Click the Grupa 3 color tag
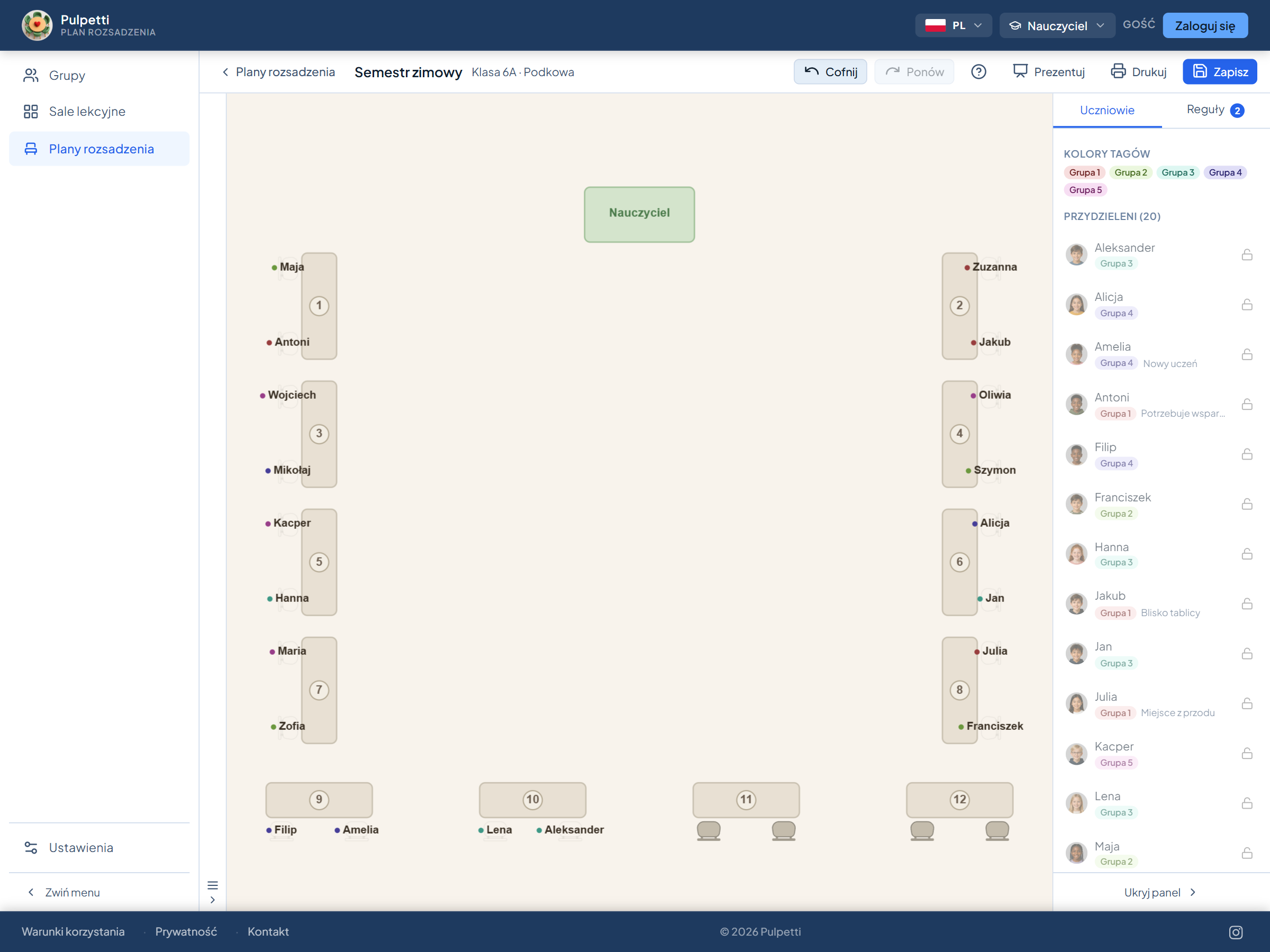Image resolution: width=1270 pixels, height=952 pixels. click(1177, 172)
